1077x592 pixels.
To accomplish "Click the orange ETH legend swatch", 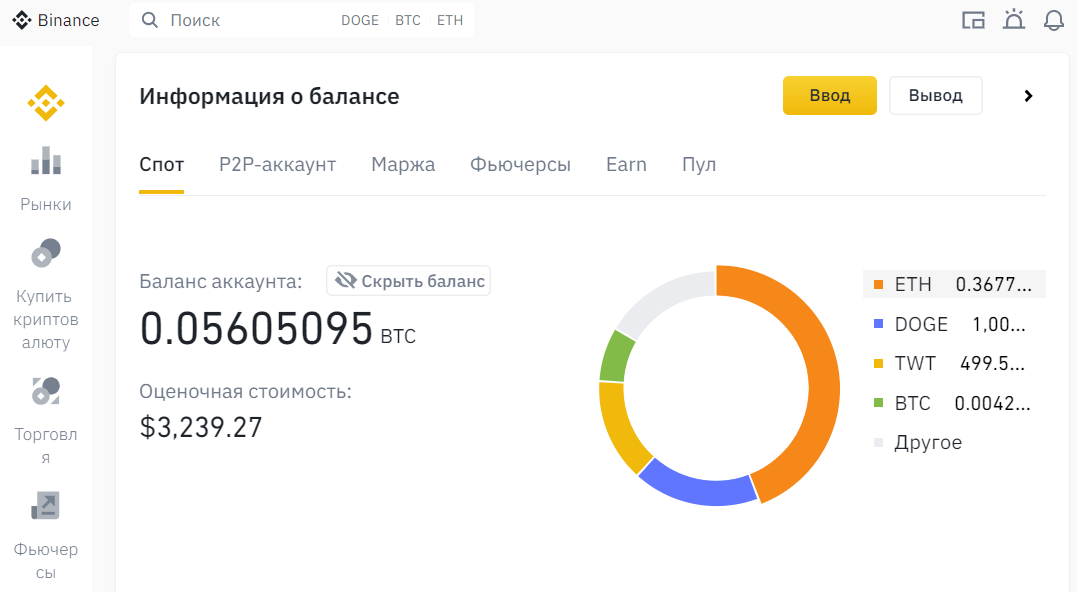I will click(878, 284).
